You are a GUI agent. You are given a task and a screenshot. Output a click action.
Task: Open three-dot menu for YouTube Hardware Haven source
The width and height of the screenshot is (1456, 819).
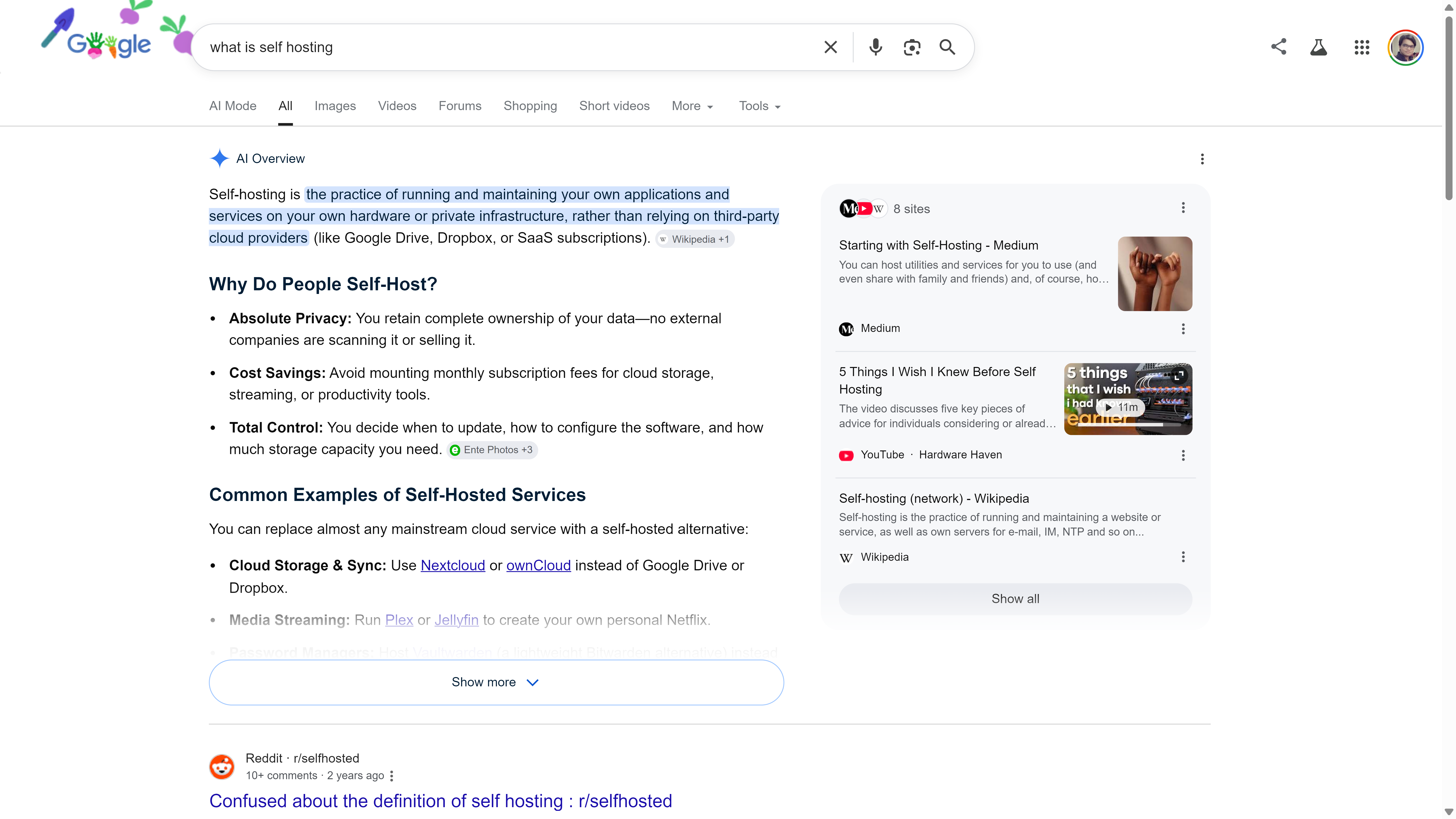point(1183,455)
